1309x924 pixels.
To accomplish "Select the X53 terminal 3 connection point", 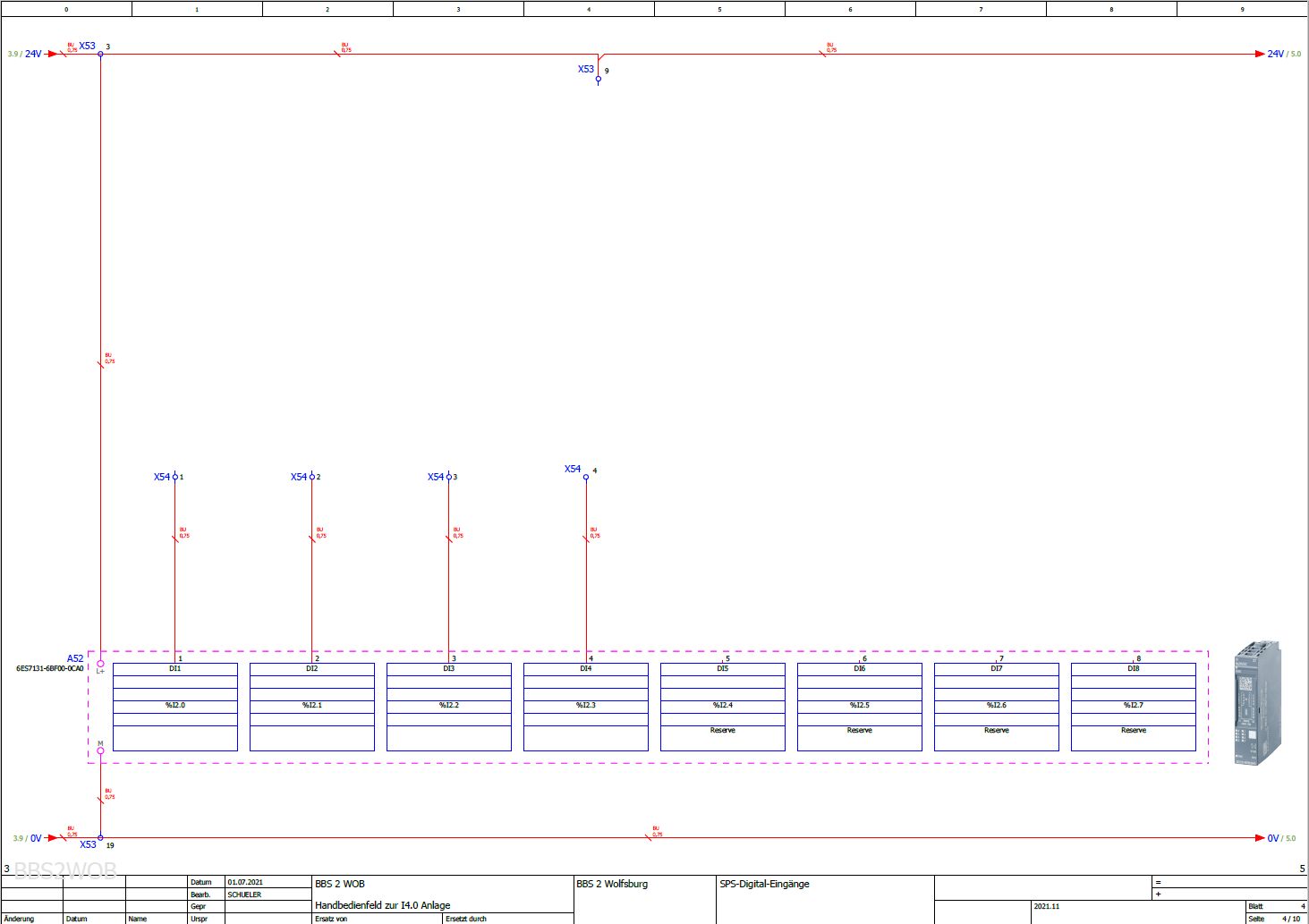I will [100, 55].
